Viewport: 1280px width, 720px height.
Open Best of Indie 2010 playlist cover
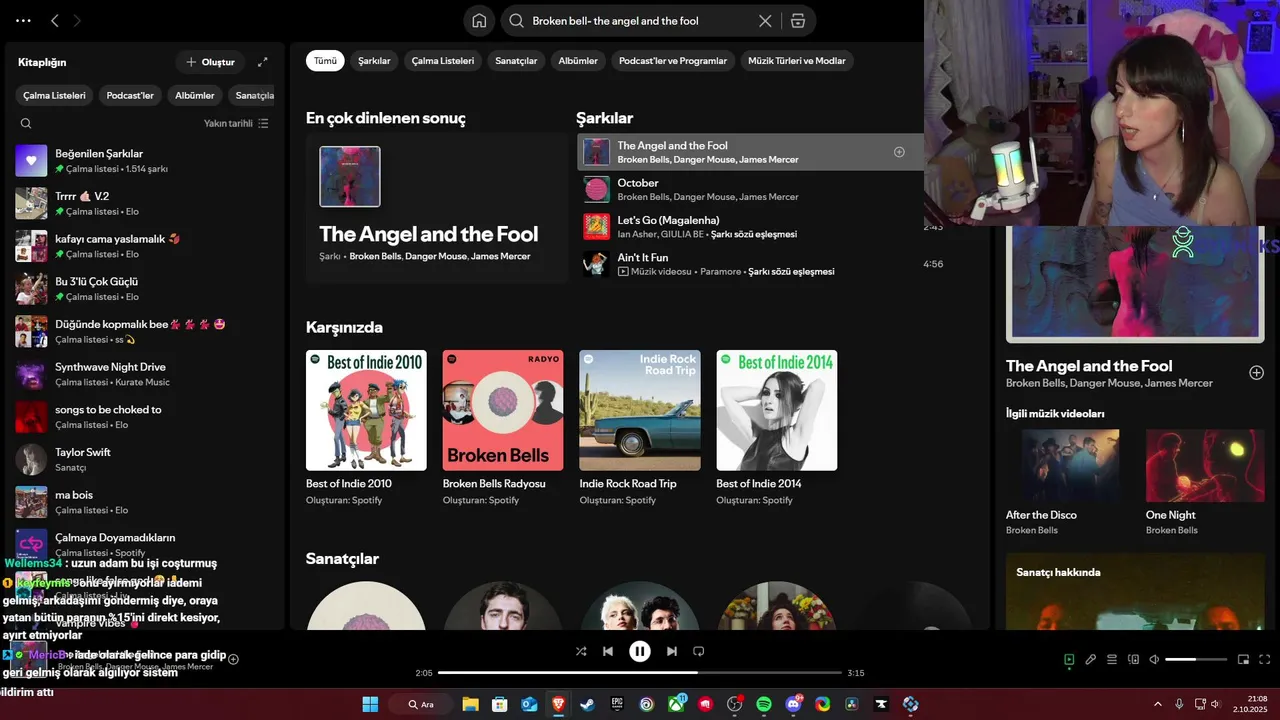(x=366, y=410)
